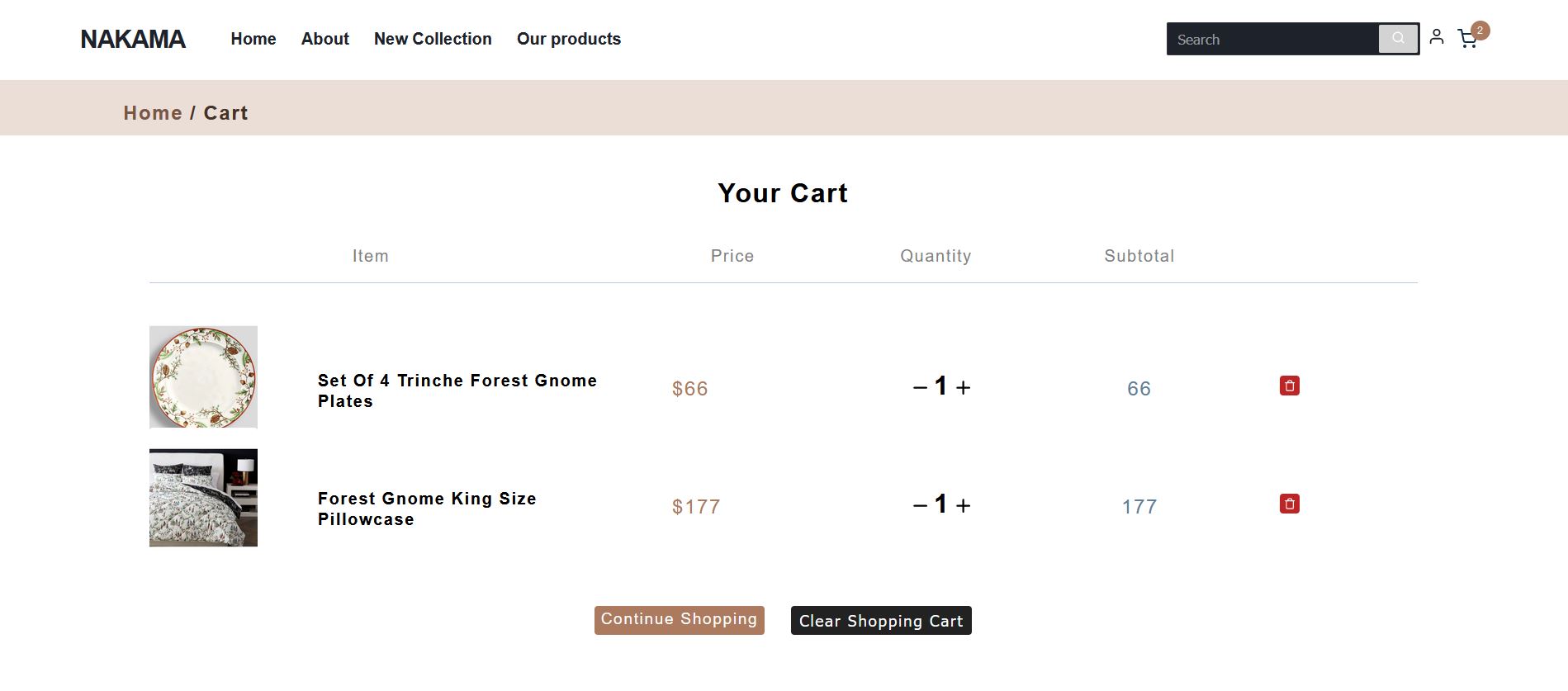The width and height of the screenshot is (1568, 691).
Task: Click the Home breadcrumb link
Action: point(153,113)
